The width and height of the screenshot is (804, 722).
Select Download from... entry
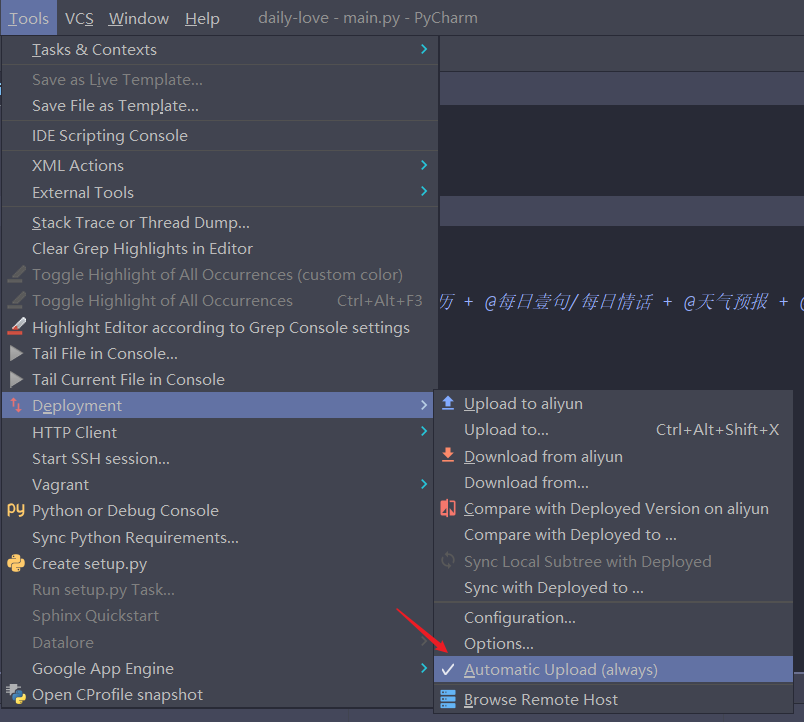613,483
